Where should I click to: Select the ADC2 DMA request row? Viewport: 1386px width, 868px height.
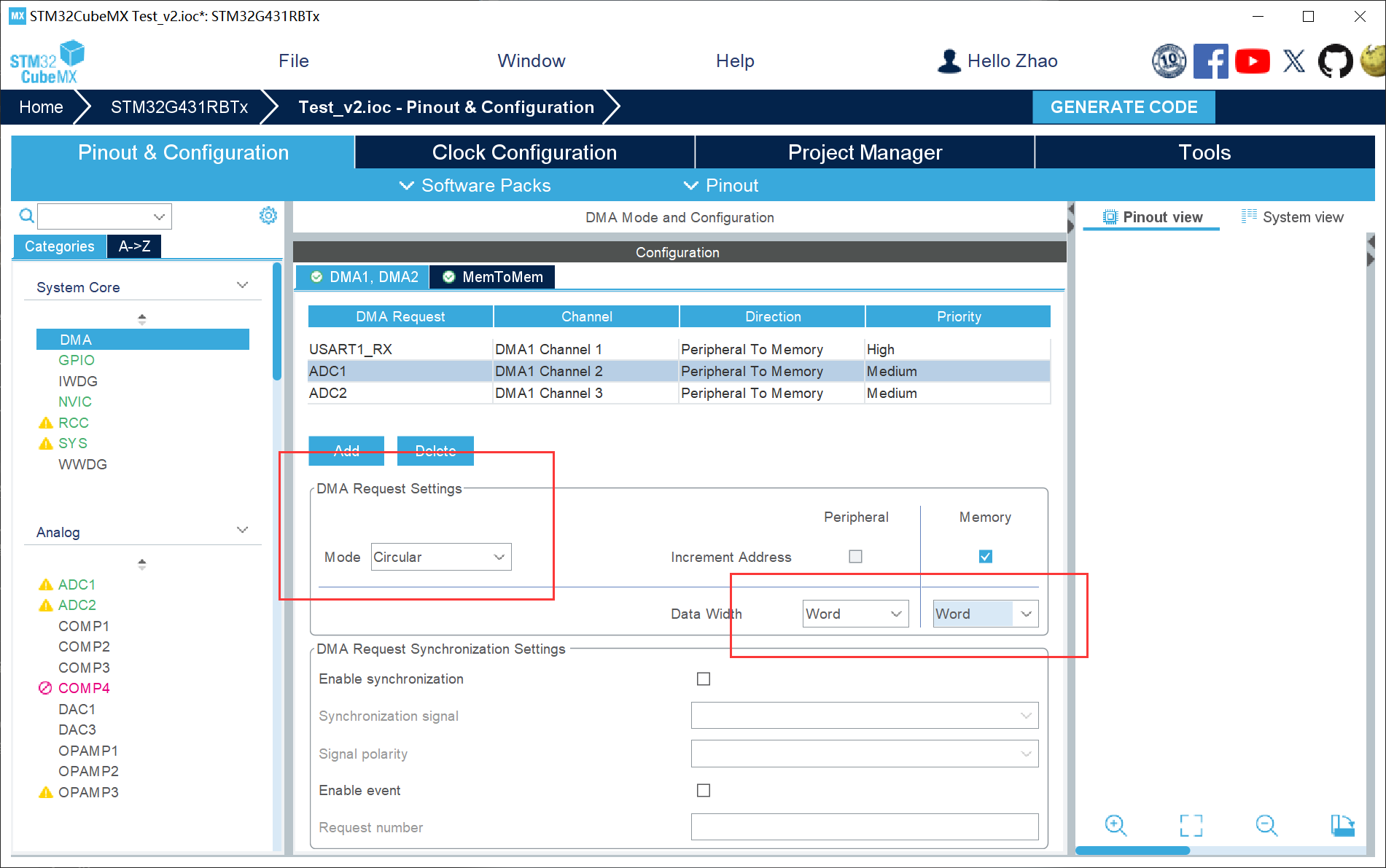[400, 394]
